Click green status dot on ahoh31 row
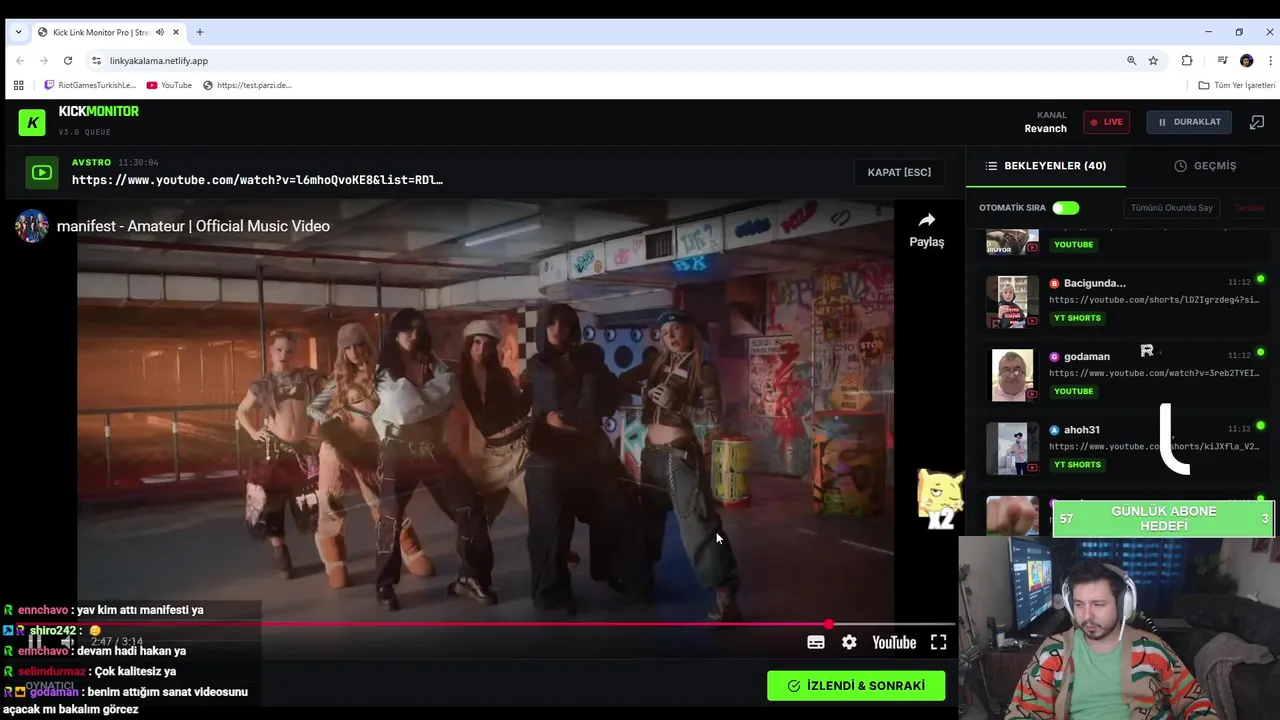This screenshot has height=720, width=1280. point(1260,426)
